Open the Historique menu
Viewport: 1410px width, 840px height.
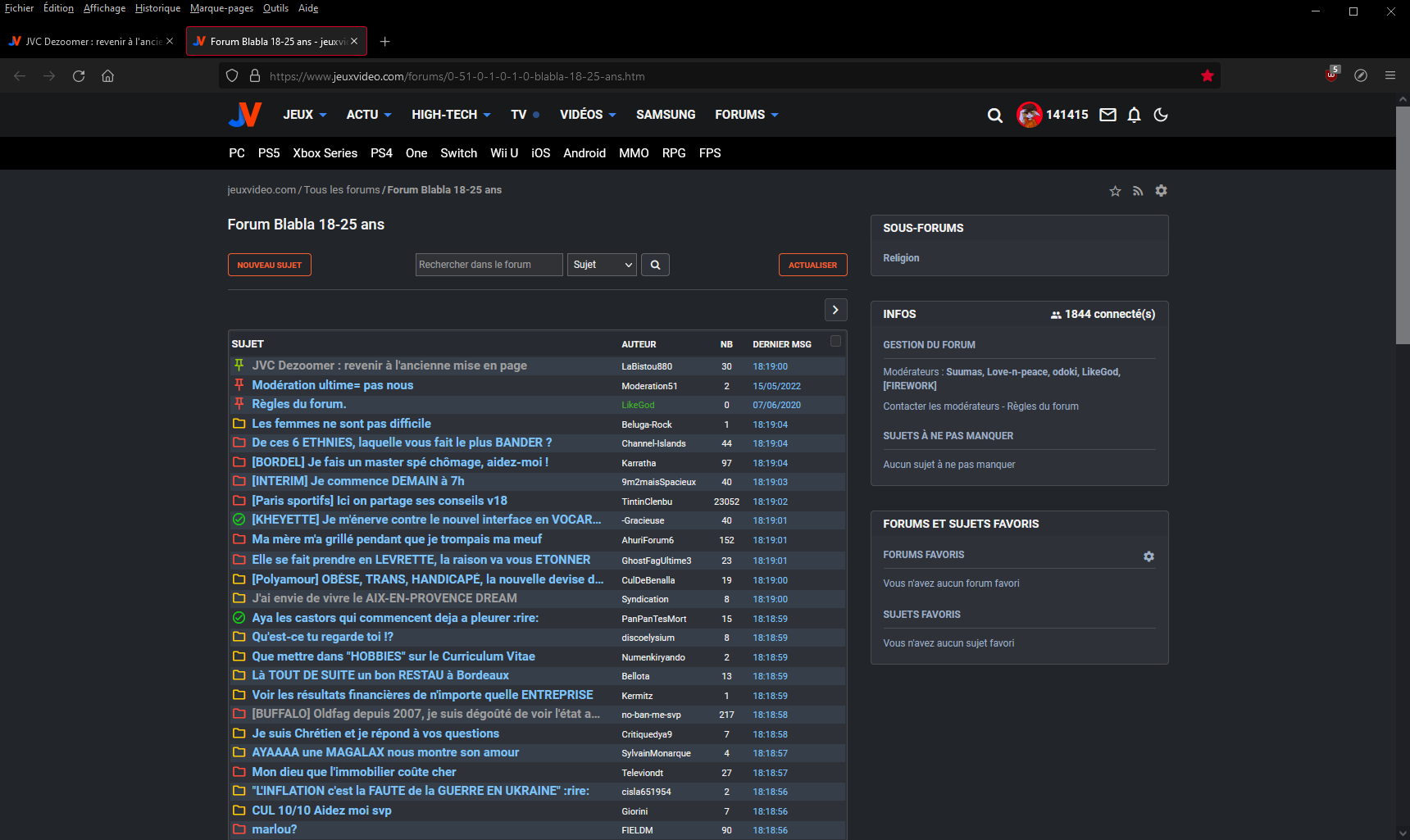pyautogui.click(x=157, y=8)
